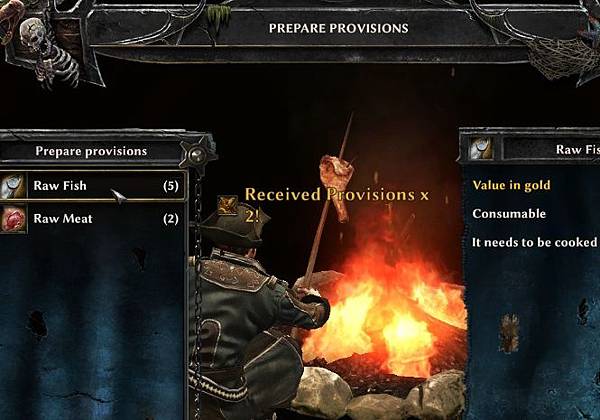The height and width of the screenshot is (420, 600).
Task: Click the Prepare provisions panel header
Action: click(91, 151)
